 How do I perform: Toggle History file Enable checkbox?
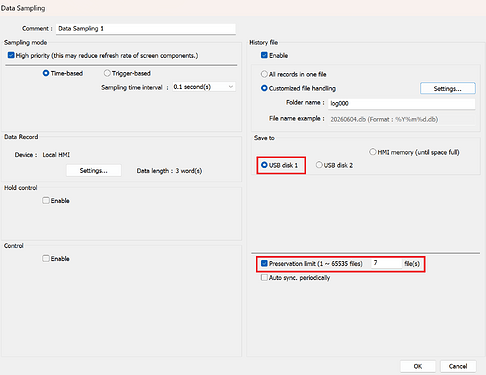tap(264, 55)
